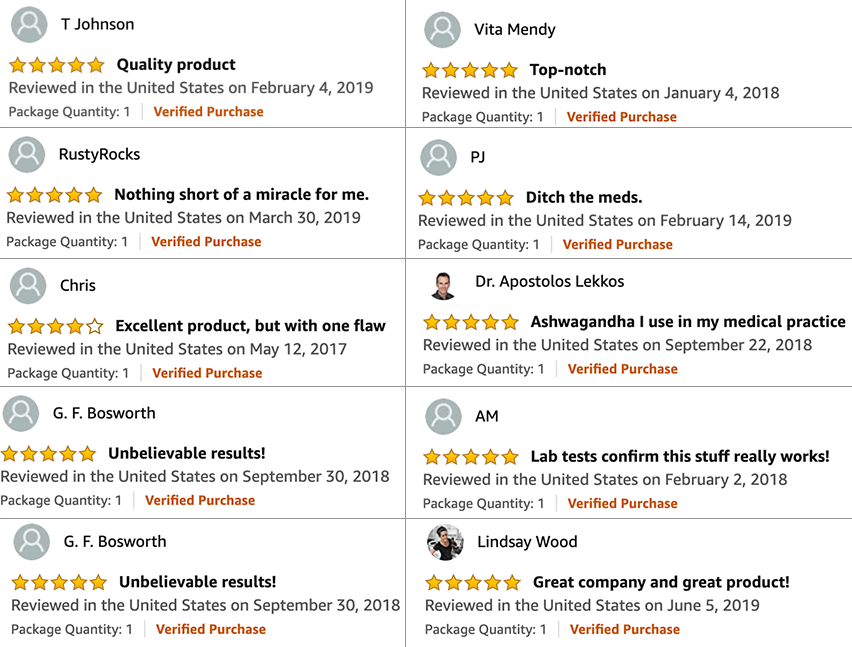Open 'Excellent product, but with one flaw' review

[250, 326]
